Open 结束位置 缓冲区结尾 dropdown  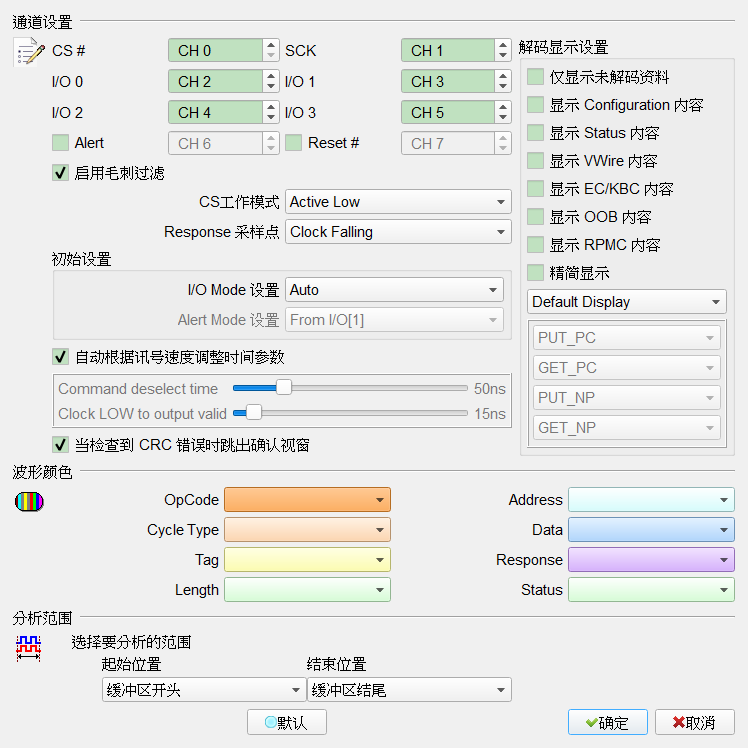click(x=409, y=690)
